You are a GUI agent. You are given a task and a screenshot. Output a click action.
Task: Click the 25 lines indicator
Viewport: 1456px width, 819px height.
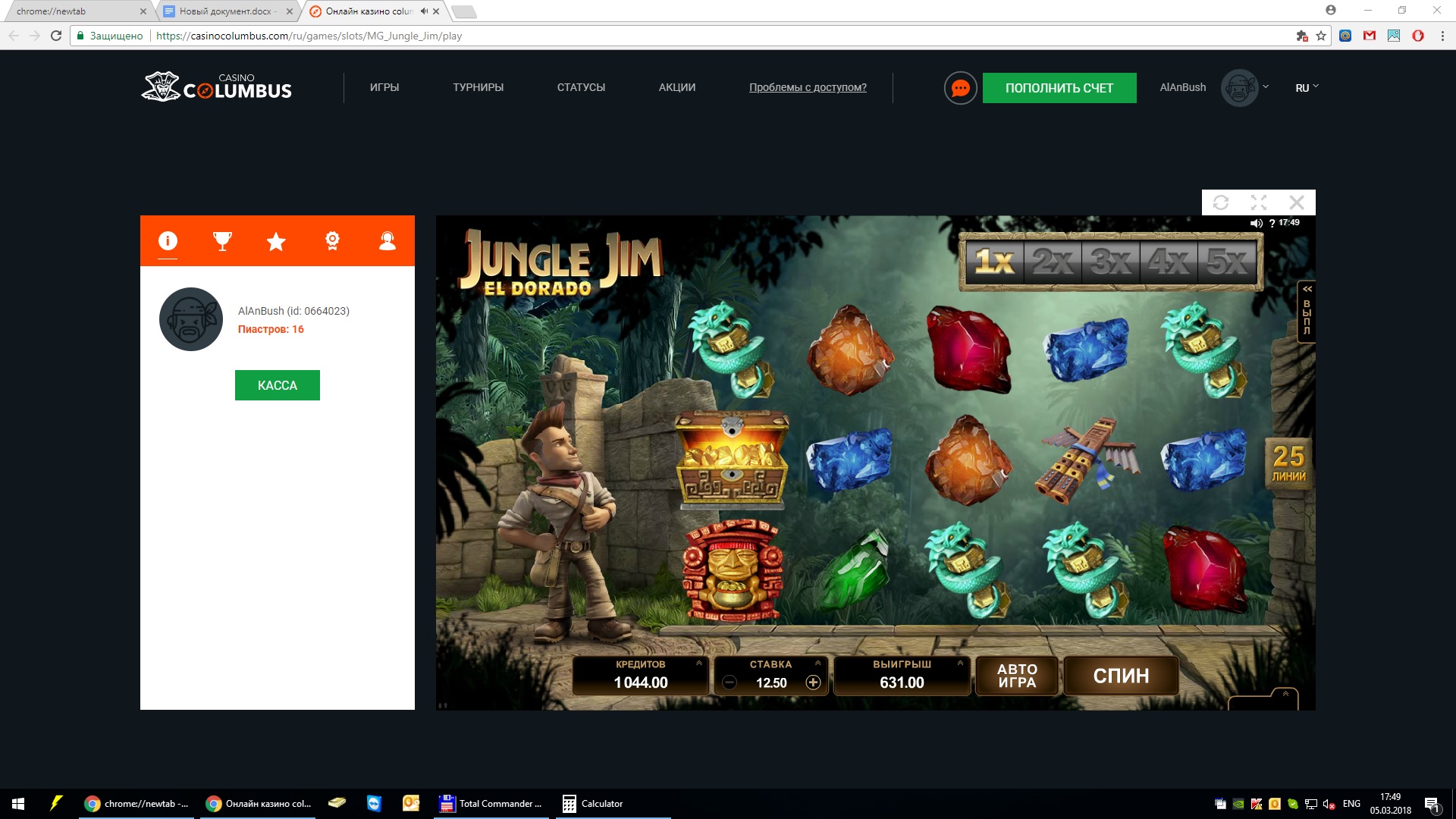[1288, 463]
